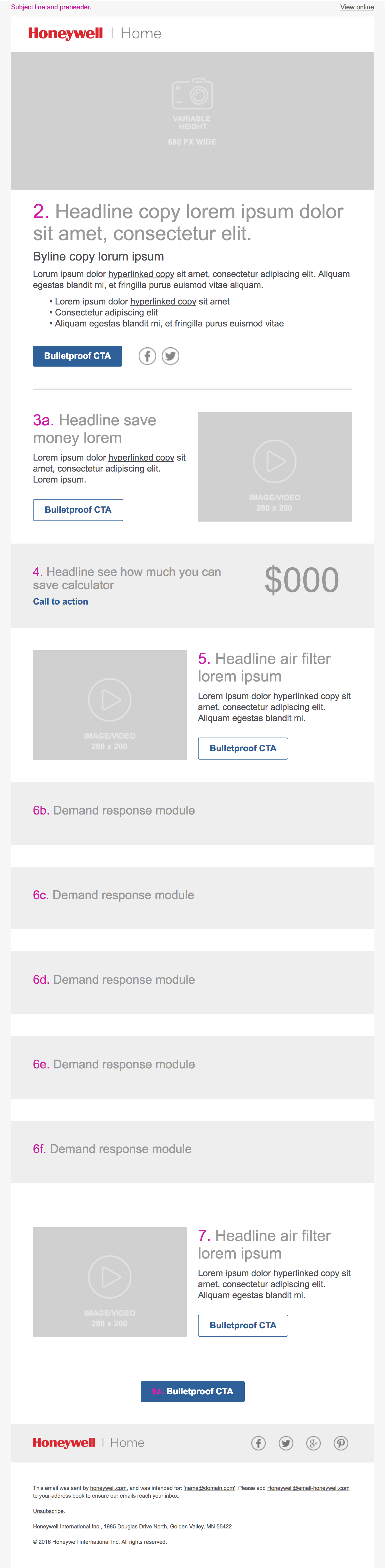Click the solid blue Bulletproof CTA under headline 2
This screenshot has width=385, height=1568.
click(x=77, y=356)
